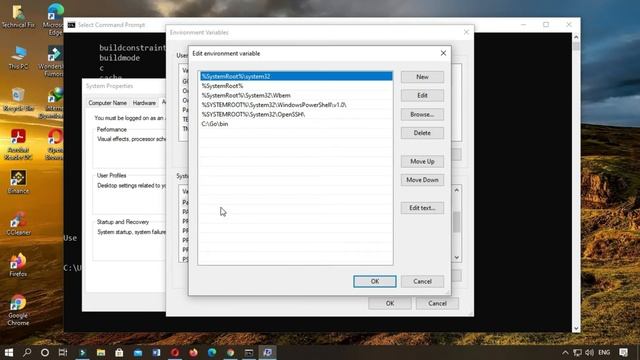
Task: Open Wondershare Filmora desktop shortcut
Action: [53, 60]
